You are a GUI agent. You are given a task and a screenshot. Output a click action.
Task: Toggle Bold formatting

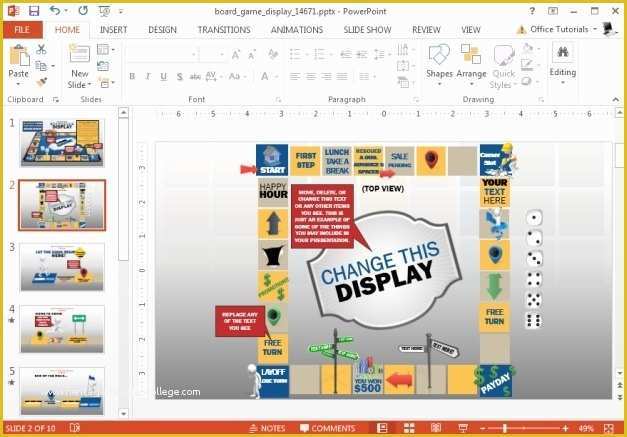tap(132, 76)
